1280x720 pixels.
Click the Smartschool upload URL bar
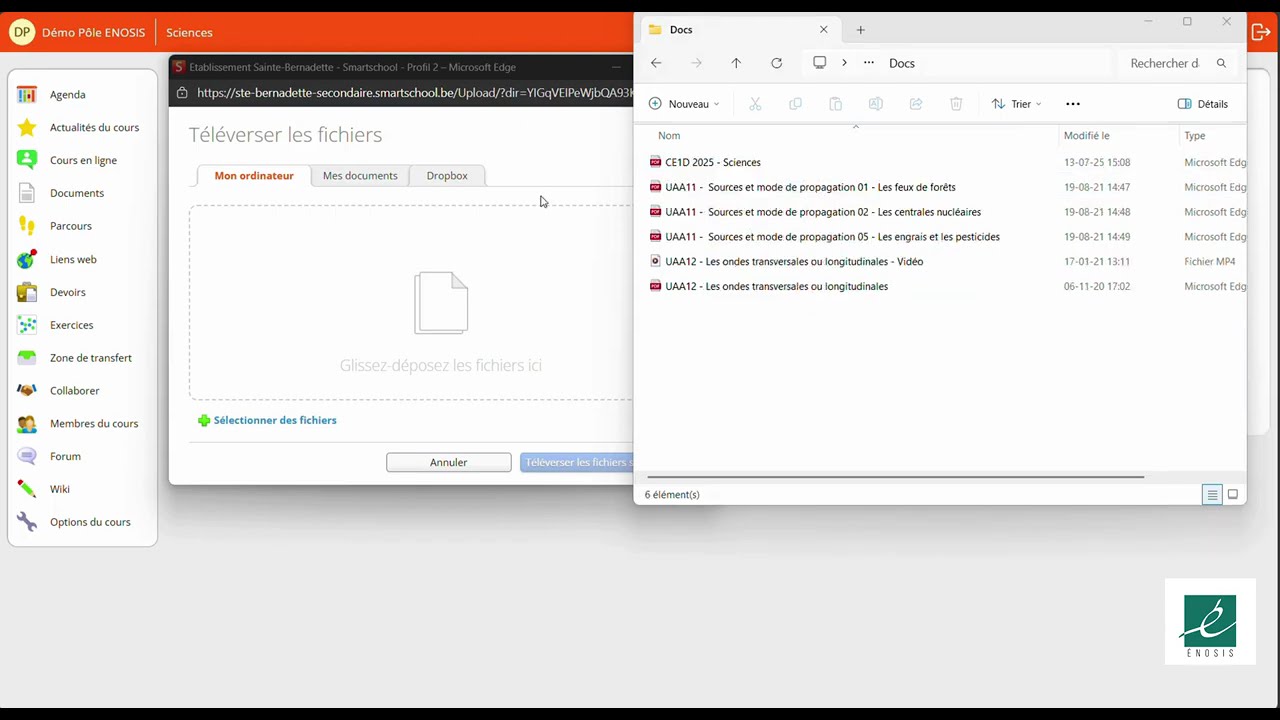click(414, 93)
